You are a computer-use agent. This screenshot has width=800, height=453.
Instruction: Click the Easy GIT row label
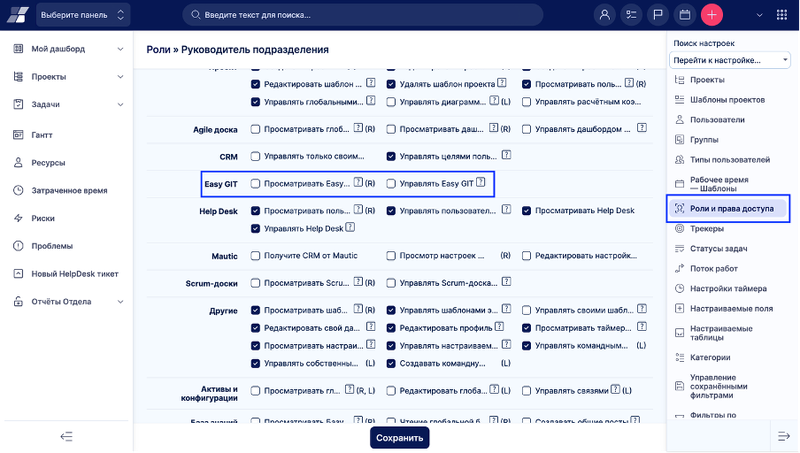pos(221,184)
